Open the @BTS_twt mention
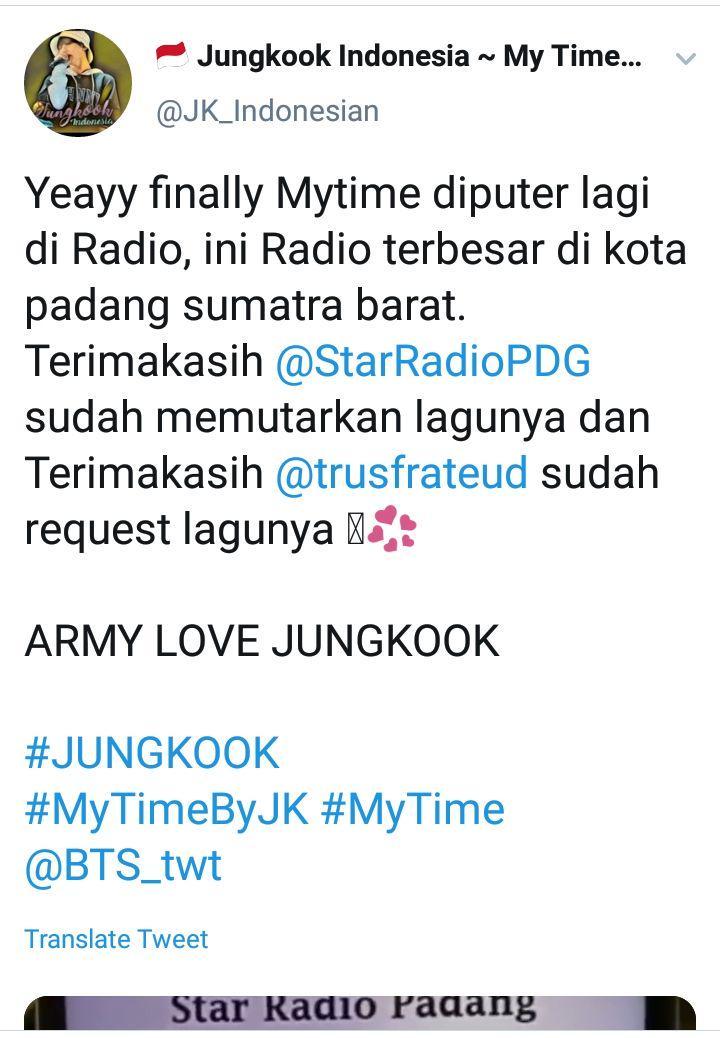Image resolution: width=720 pixels, height=1038 pixels. click(x=123, y=865)
